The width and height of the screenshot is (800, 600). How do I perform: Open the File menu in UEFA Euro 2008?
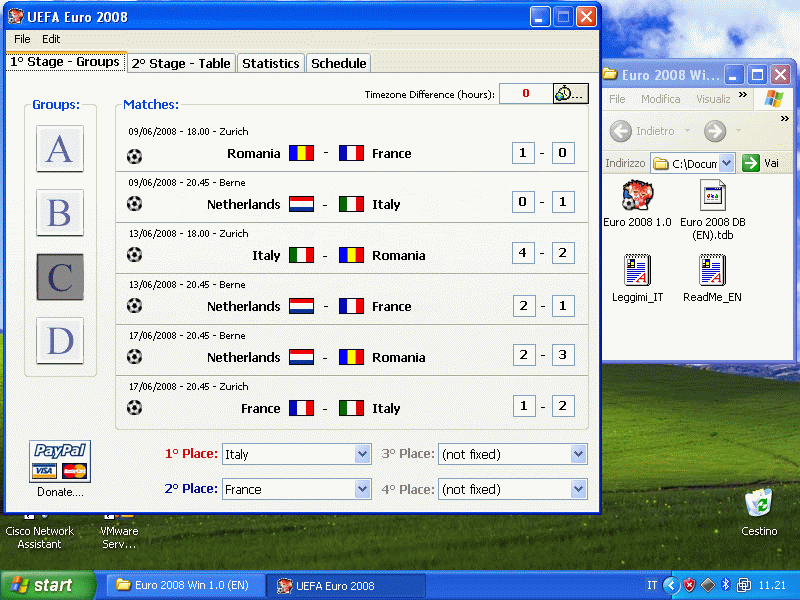tap(22, 39)
